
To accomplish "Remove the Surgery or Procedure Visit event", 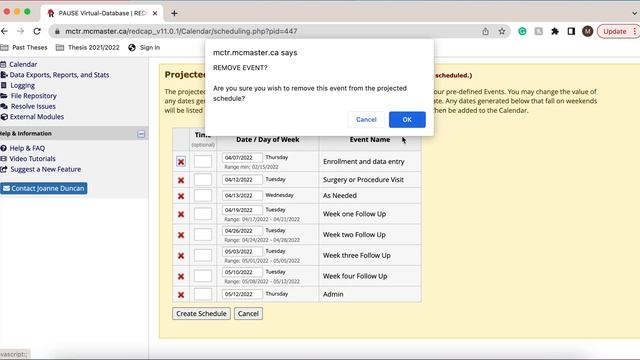I will pos(181,180).
